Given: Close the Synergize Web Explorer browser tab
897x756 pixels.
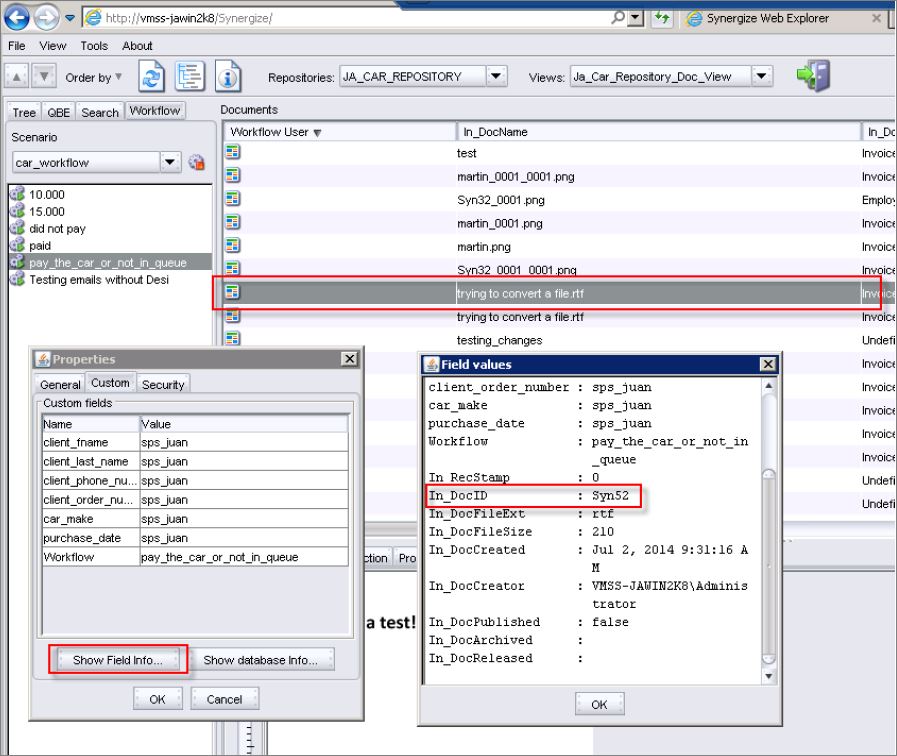Looking at the screenshot, I should pyautogui.click(x=876, y=18).
